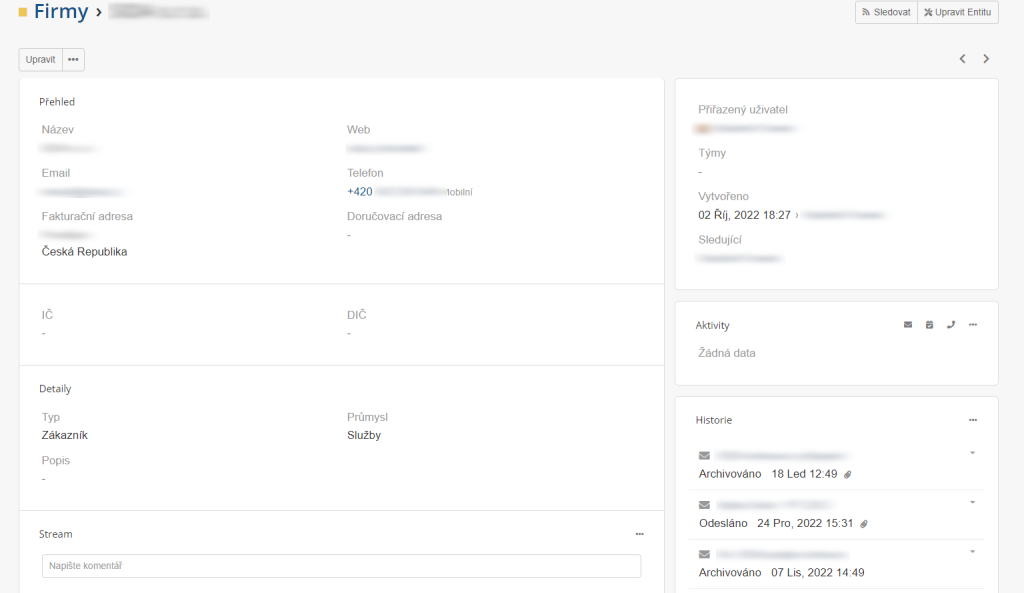Expand dropdown for 07 Lis archived email
This screenshot has width=1024, height=593.
pyautogui.click(x=972, y=552)
